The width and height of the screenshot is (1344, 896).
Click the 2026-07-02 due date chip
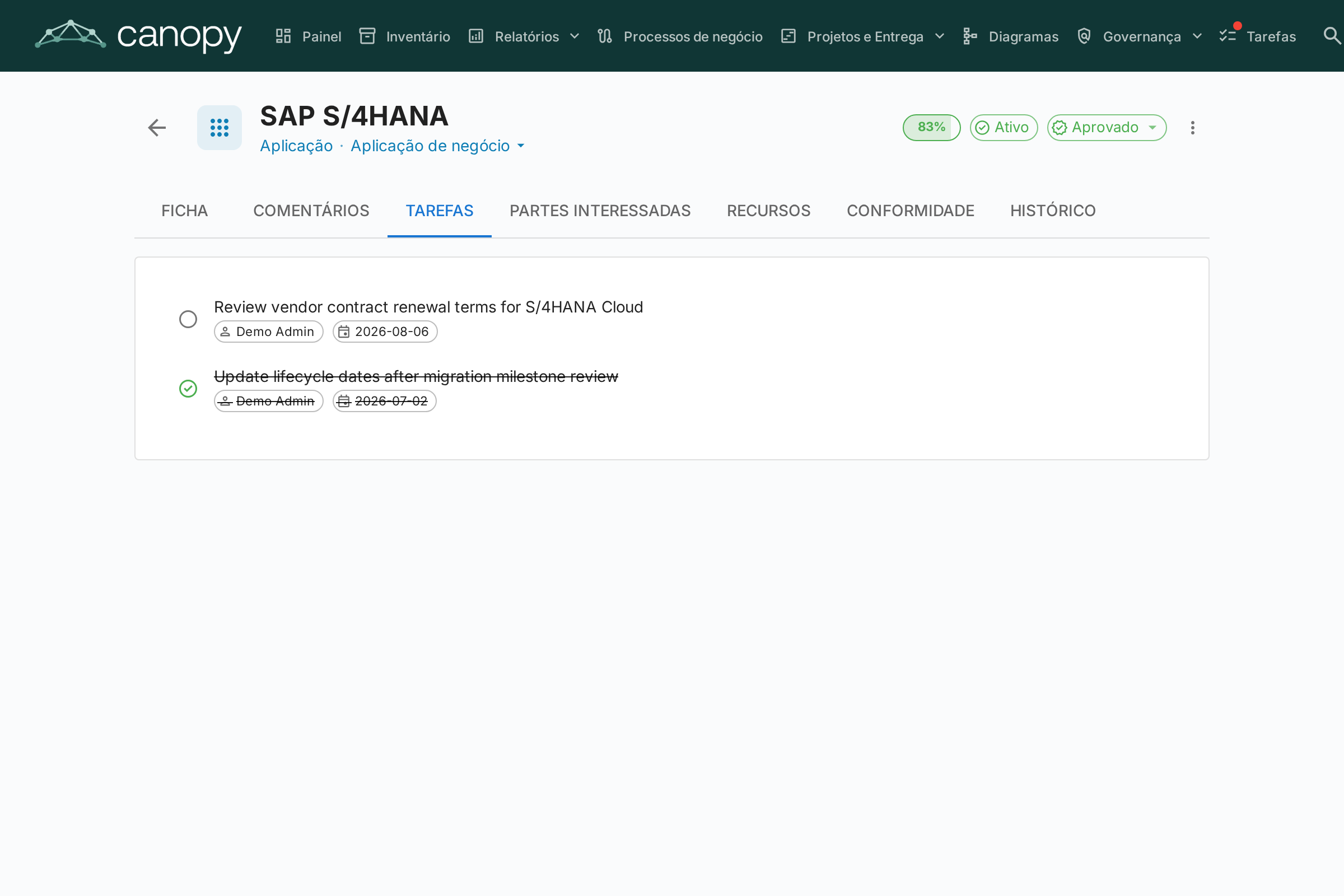[385, 401]
